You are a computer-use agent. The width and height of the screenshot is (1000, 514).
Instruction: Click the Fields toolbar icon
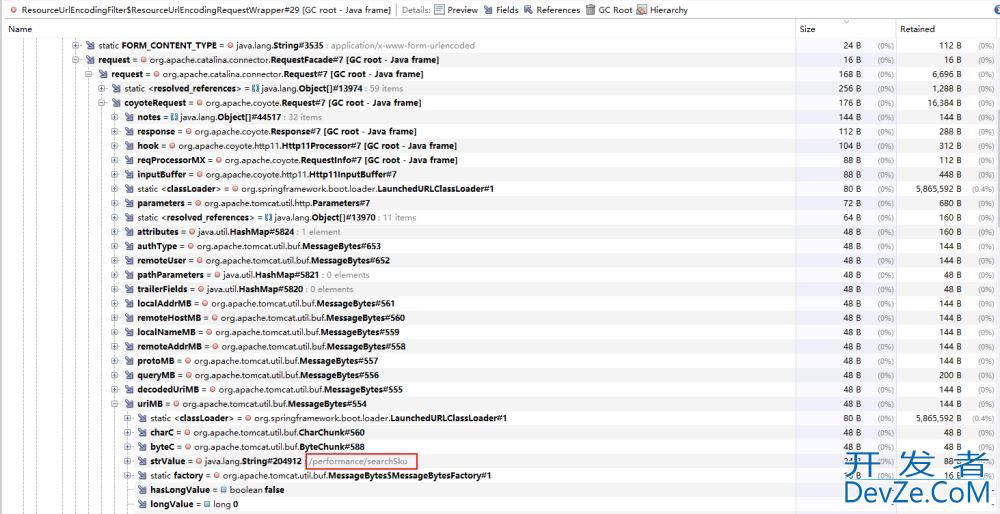(489, 10)
